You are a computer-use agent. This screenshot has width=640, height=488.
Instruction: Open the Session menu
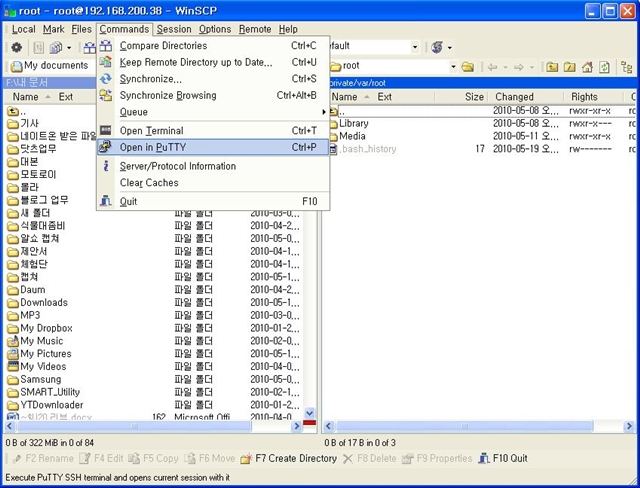pos(174,29)
